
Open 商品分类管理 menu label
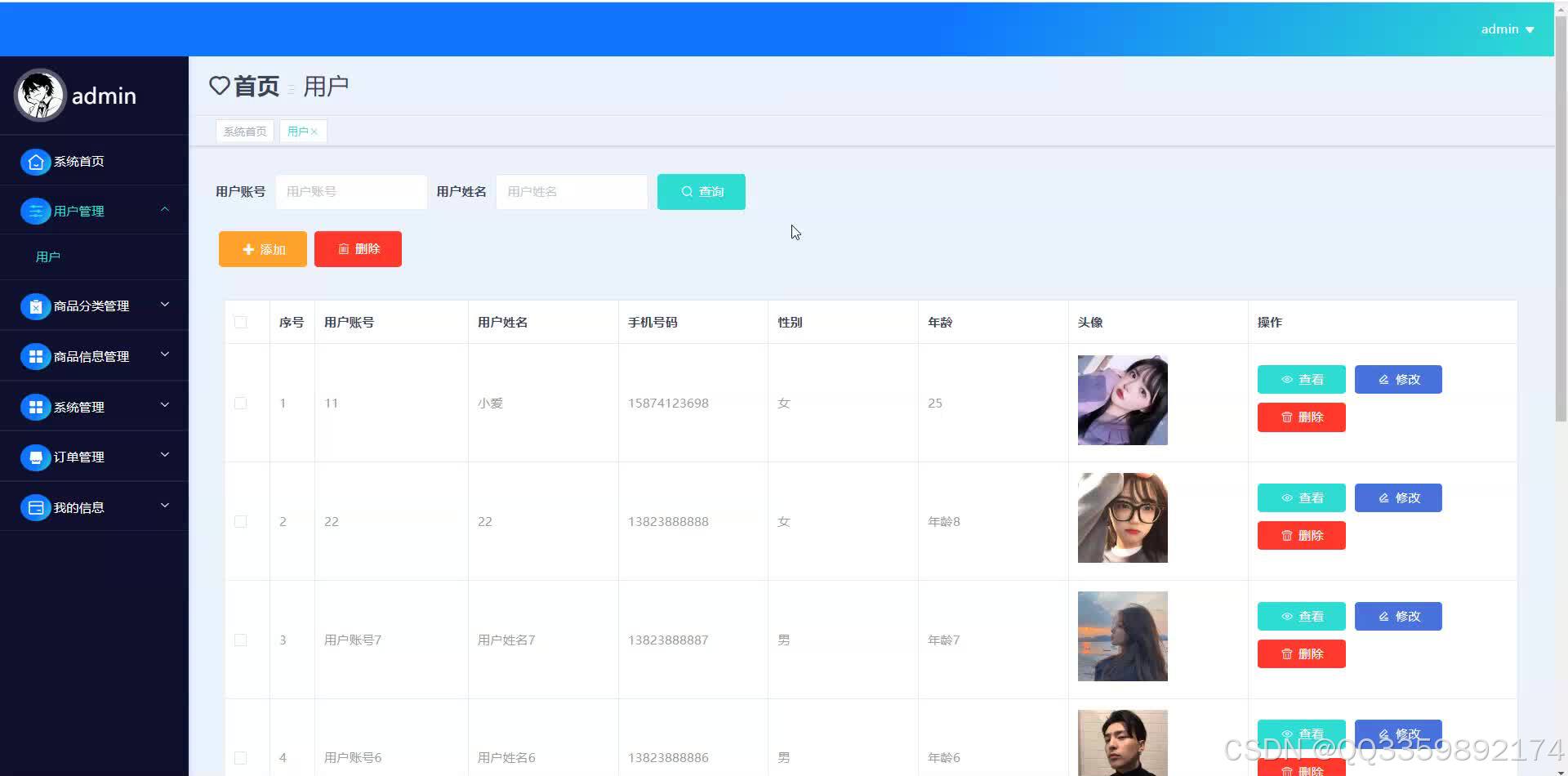point(91,306)
